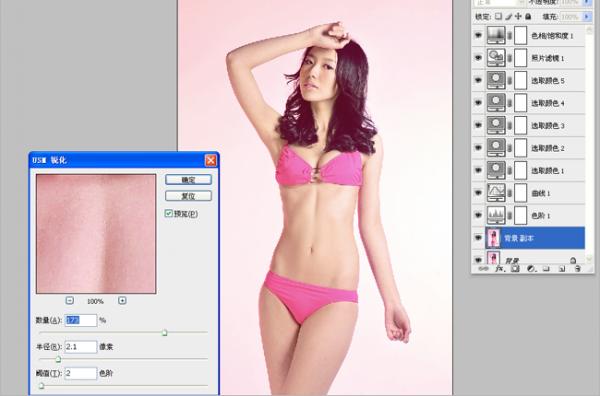The height and width of the screenshot is (396, 600).
Task: Open the 不透明度 opacity arrow
Action: coord(587,2)
